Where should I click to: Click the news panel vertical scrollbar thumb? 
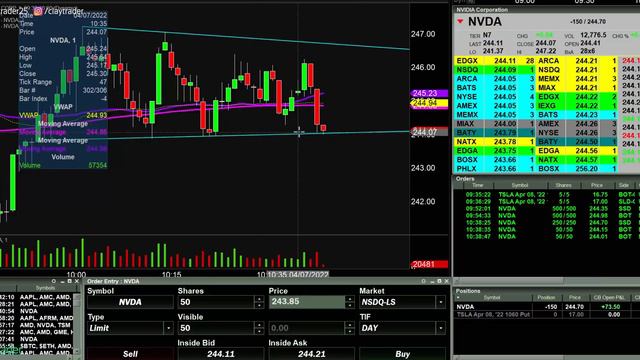coord(77,303)
